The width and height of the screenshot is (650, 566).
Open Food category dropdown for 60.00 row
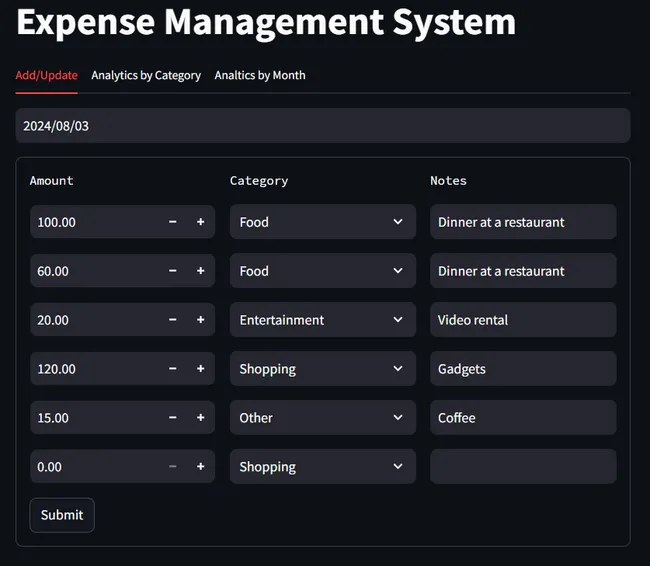click(x=323, y=271)
